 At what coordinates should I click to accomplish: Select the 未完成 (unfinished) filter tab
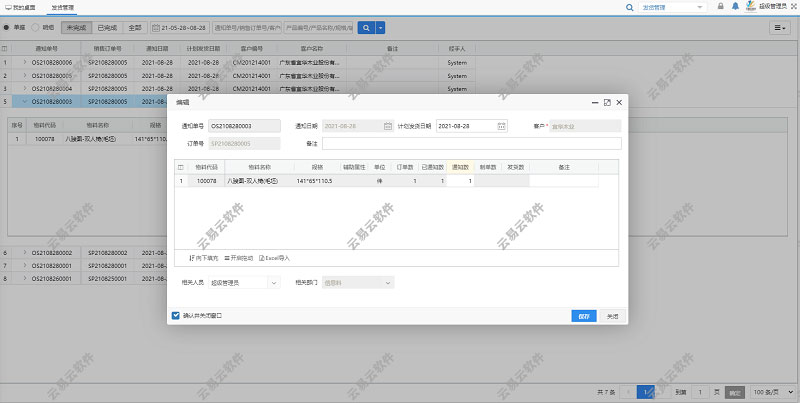77,28
